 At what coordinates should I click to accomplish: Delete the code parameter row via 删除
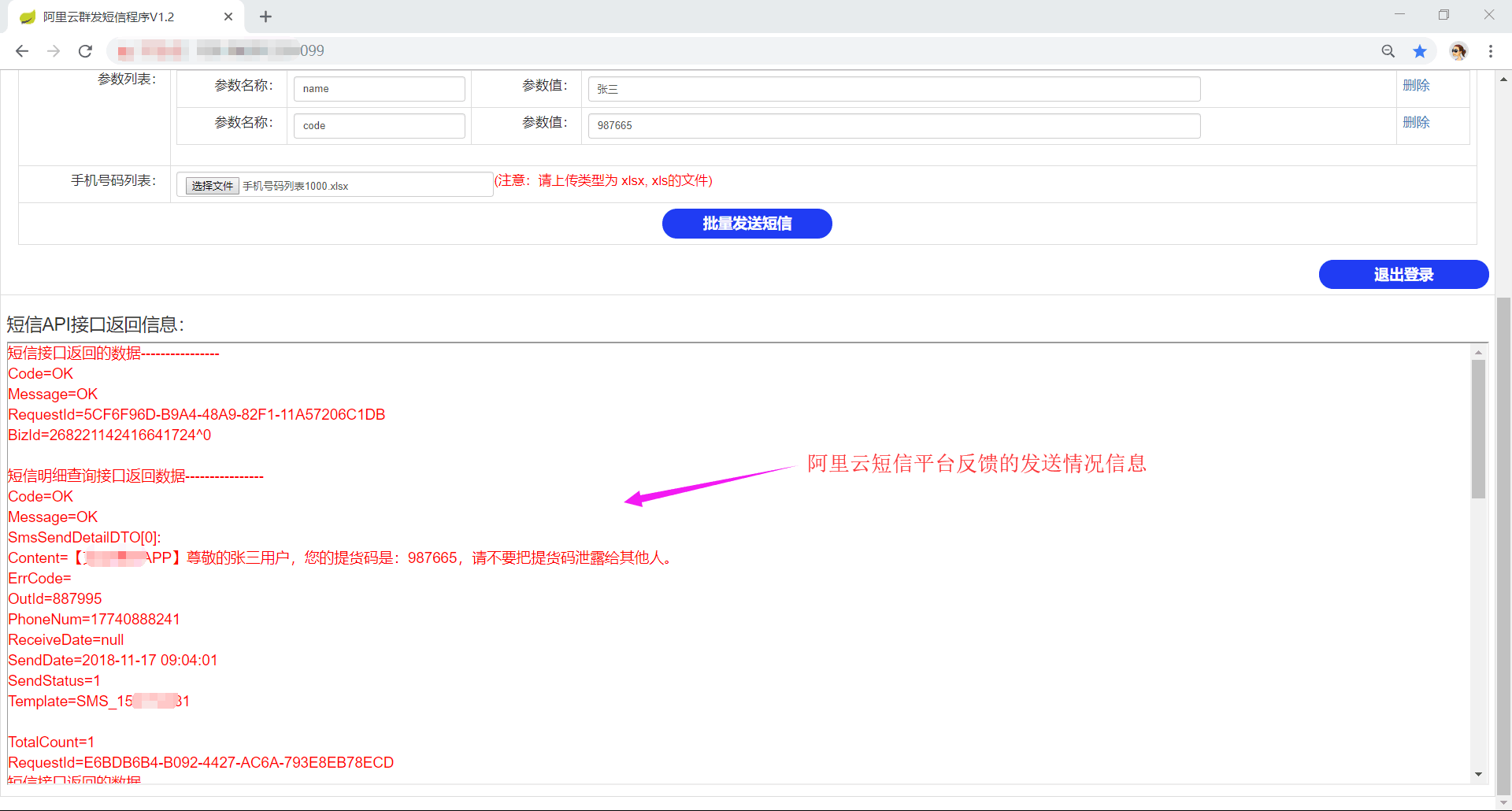(x=1416, y=122)
